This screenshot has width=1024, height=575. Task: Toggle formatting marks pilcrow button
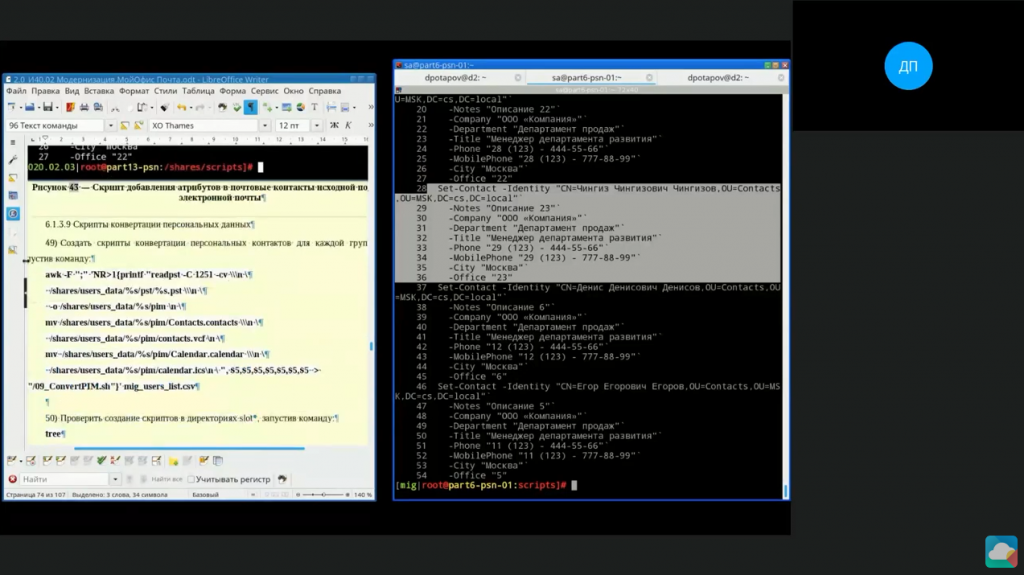(251, 107)
